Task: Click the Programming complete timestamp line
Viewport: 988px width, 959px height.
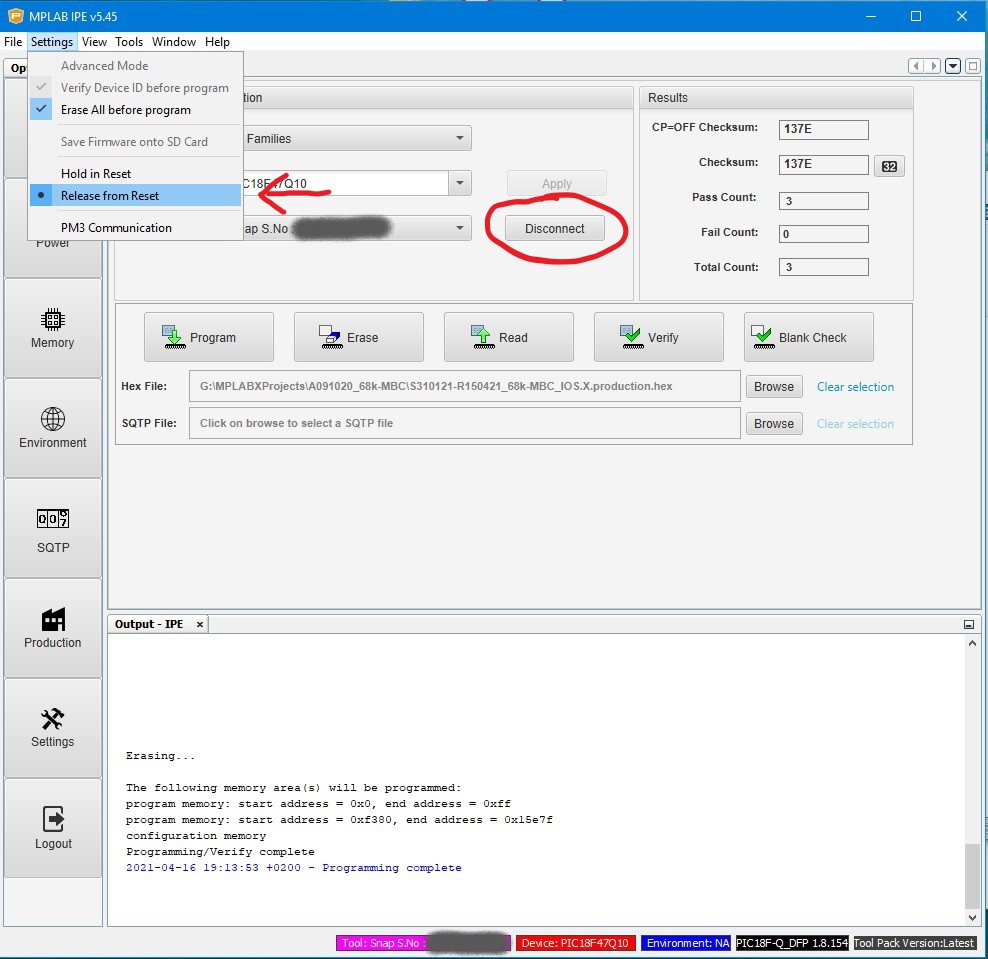Action: (x=294, y=868)
